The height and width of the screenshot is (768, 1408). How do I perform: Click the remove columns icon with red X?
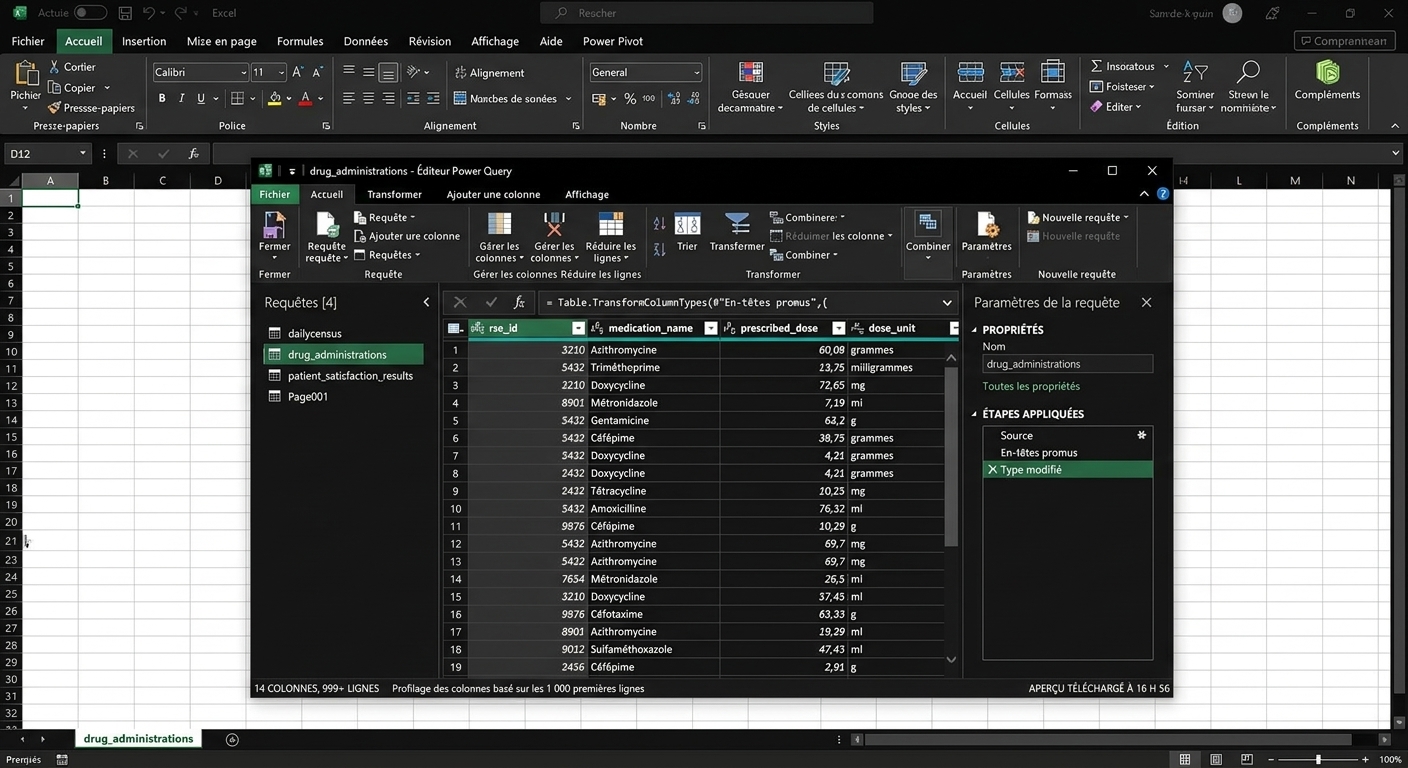(x=554, y=224)
